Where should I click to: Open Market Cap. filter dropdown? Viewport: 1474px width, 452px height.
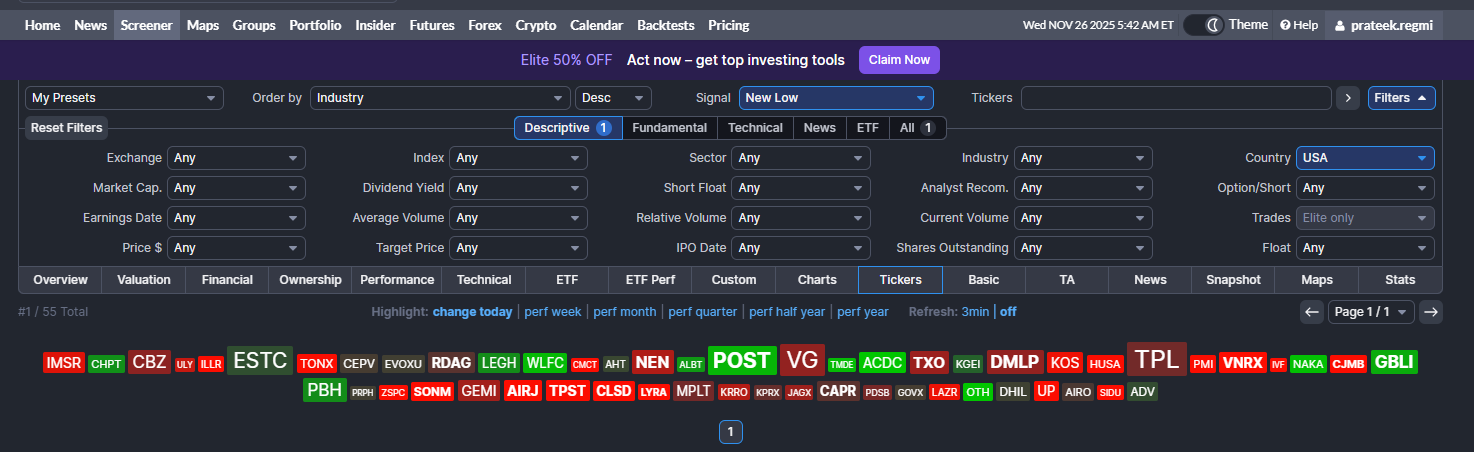236,188
